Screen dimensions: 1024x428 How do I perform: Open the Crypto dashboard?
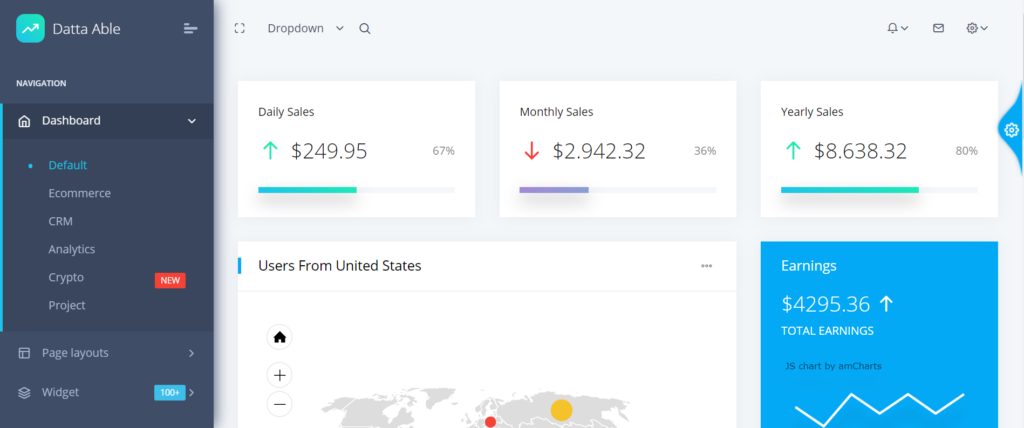pyautogui.click(x=66, y=277)
